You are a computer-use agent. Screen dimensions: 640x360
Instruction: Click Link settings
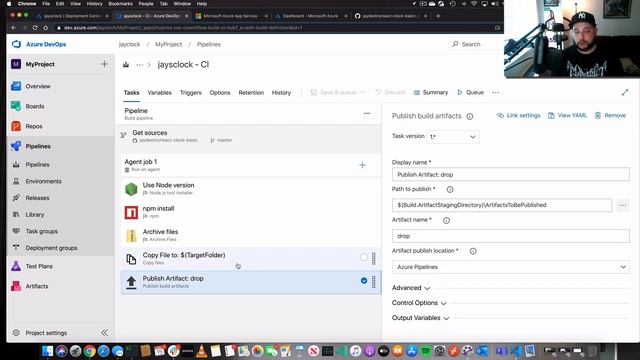pyautogui.click(x=518, y=116)
